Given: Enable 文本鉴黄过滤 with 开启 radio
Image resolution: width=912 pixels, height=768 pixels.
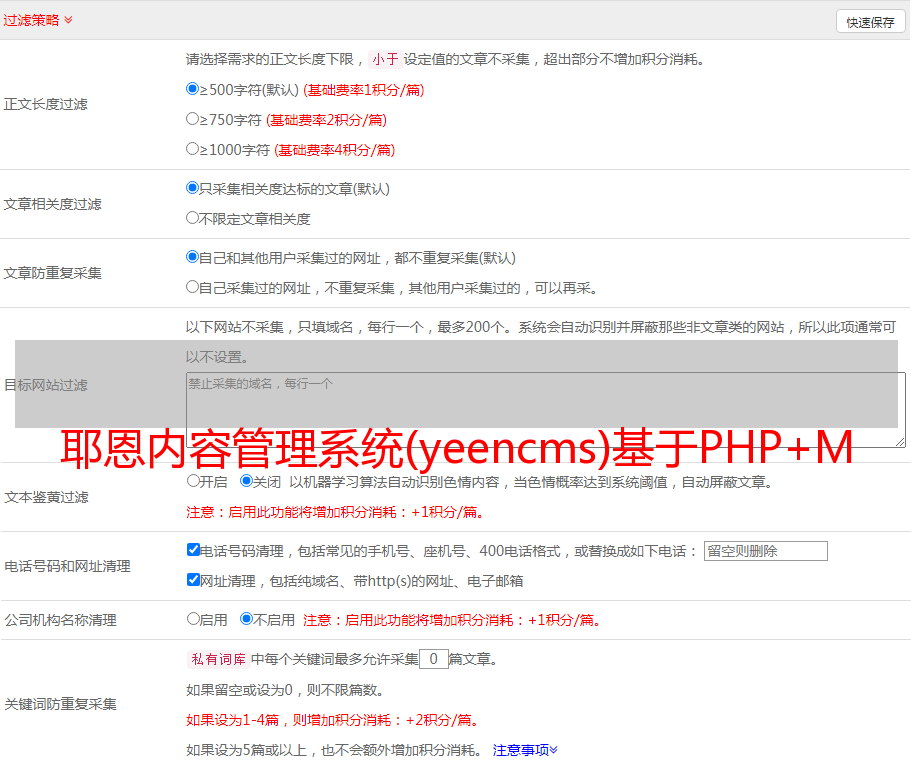Looking at the screenshot, I should (193, 481).
